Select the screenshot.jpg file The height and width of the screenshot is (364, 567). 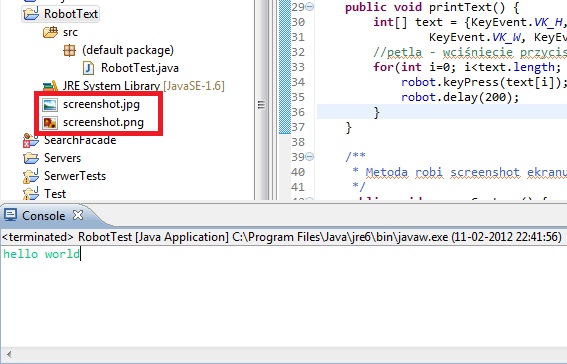101,104
